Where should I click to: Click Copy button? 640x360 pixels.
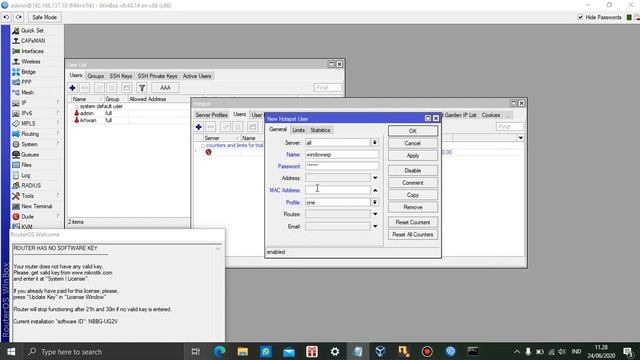click(x=413, y=195)
